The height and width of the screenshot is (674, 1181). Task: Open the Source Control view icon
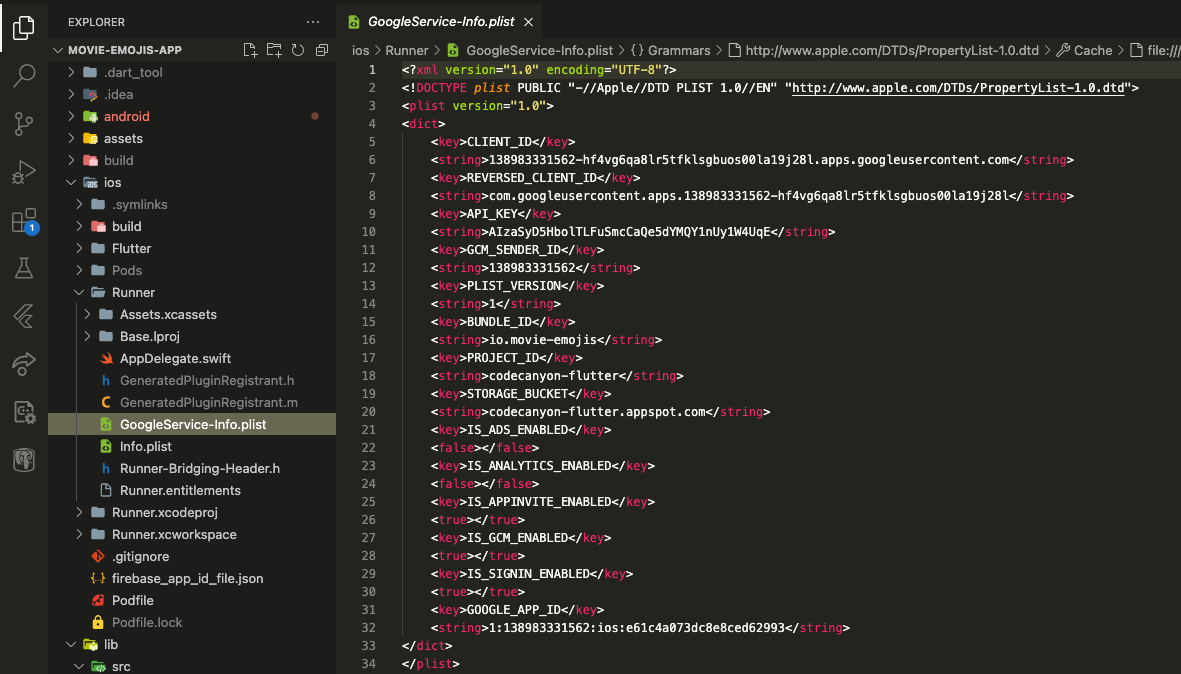point(23,124)
